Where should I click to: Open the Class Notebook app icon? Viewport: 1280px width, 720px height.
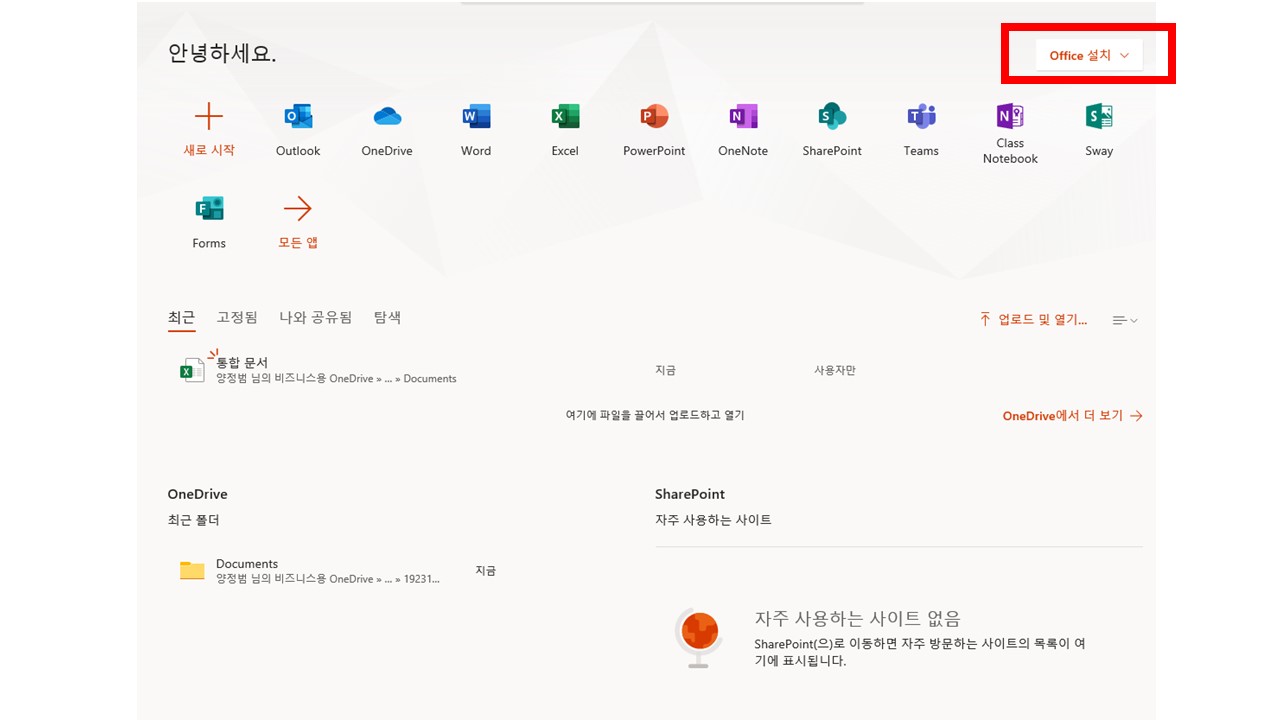(x=1010, y=116)
